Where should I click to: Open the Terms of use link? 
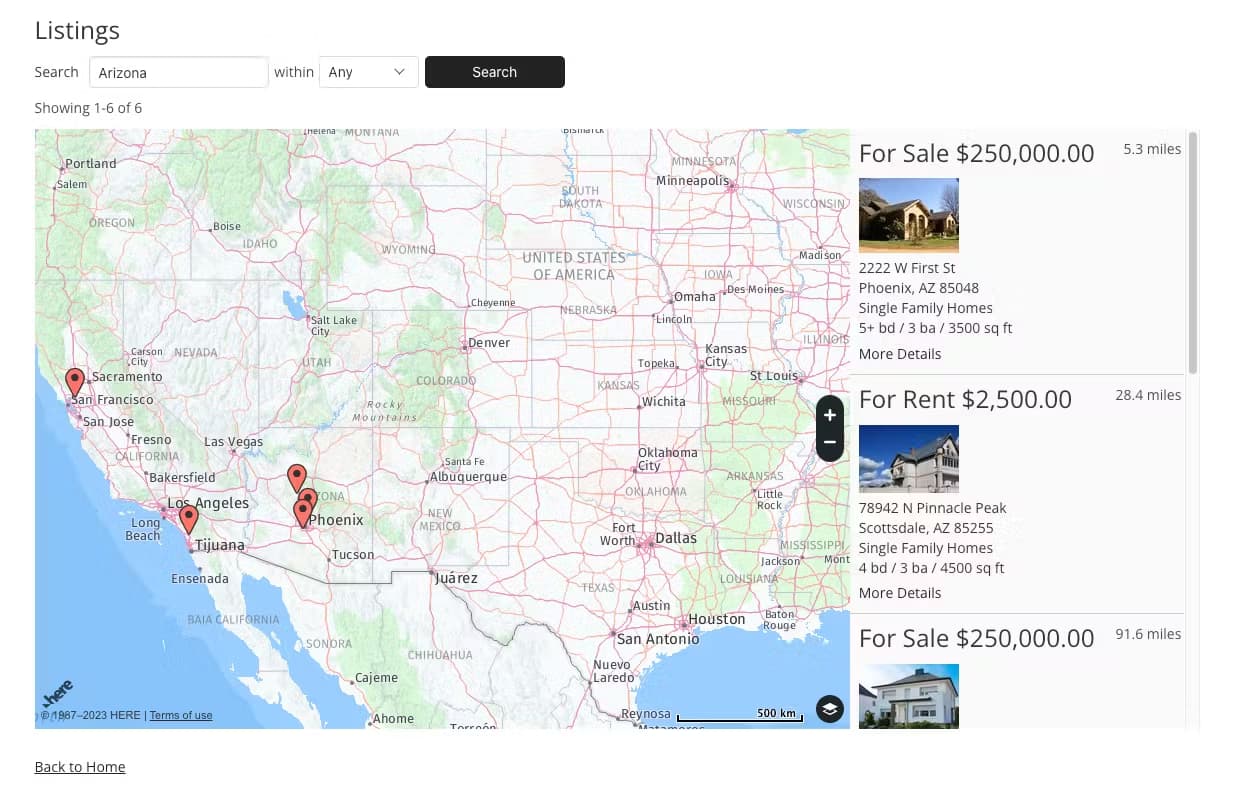[x=181, y=715]
